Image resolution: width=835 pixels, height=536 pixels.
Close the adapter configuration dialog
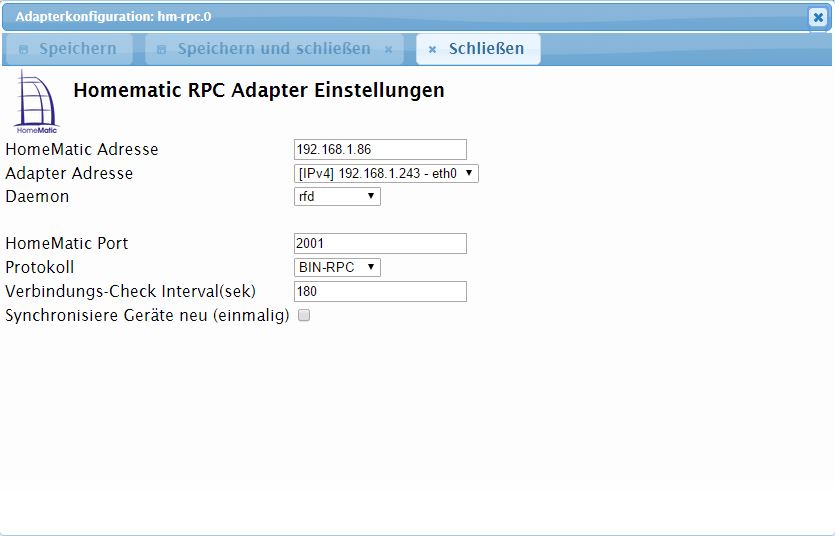pyautogui.click(x=817, y=18)
